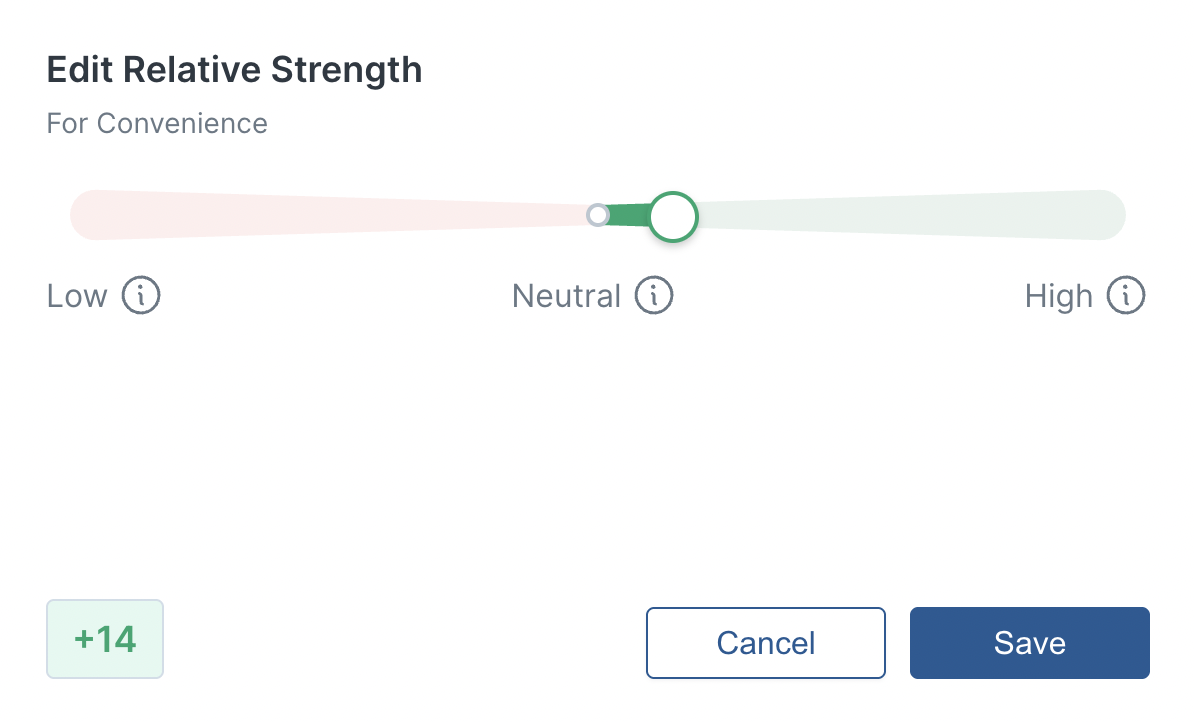1194x722 pixels.
Task: Select the Neutral label text
Action: pos(567,295)
